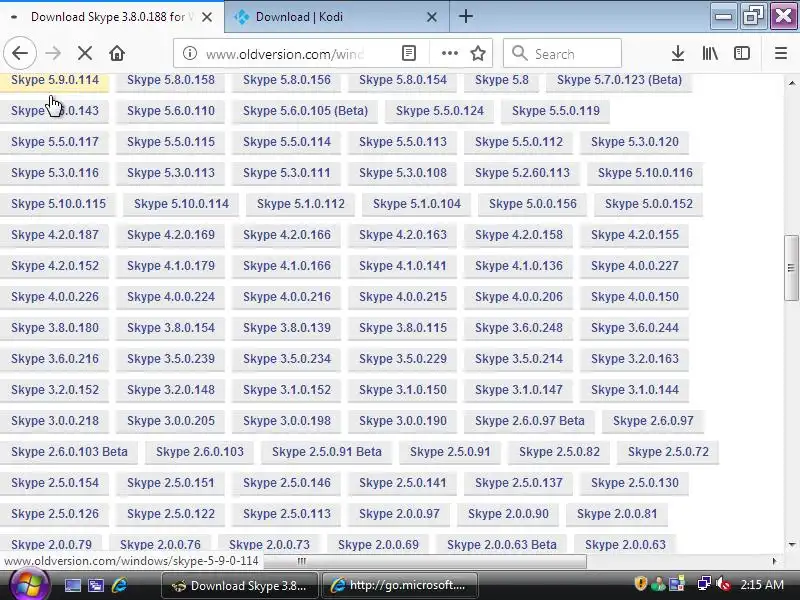Go back to the previous page
Viewport: 800px width, 600px height.
click(20, 53)
